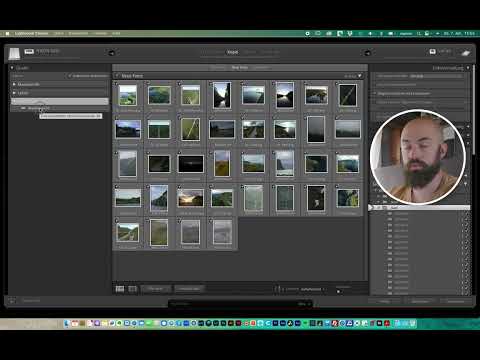This screenshot has height=360, width=480.
Task: Expand the second volume under Macintosh HD
Action: pos(14,93)
